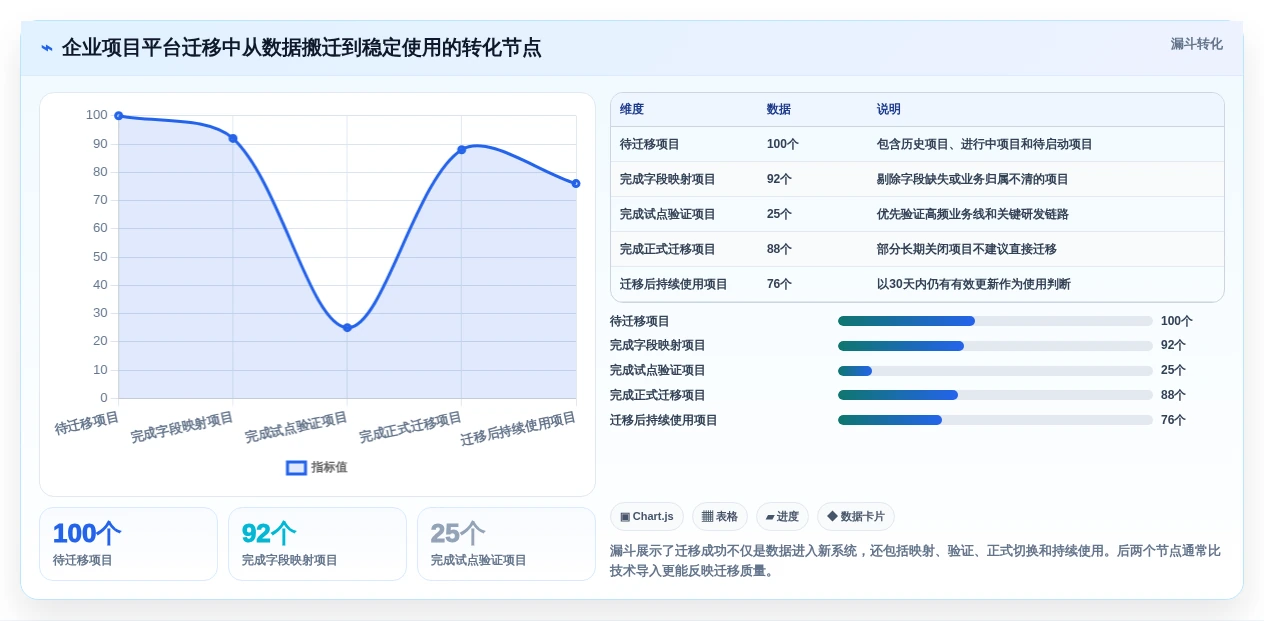Click the page title 企业项目平台迁移中从数据搬迁到稳定使用的转化节点
Viewport: 1264px width, 621px height.
coord(301,48)
